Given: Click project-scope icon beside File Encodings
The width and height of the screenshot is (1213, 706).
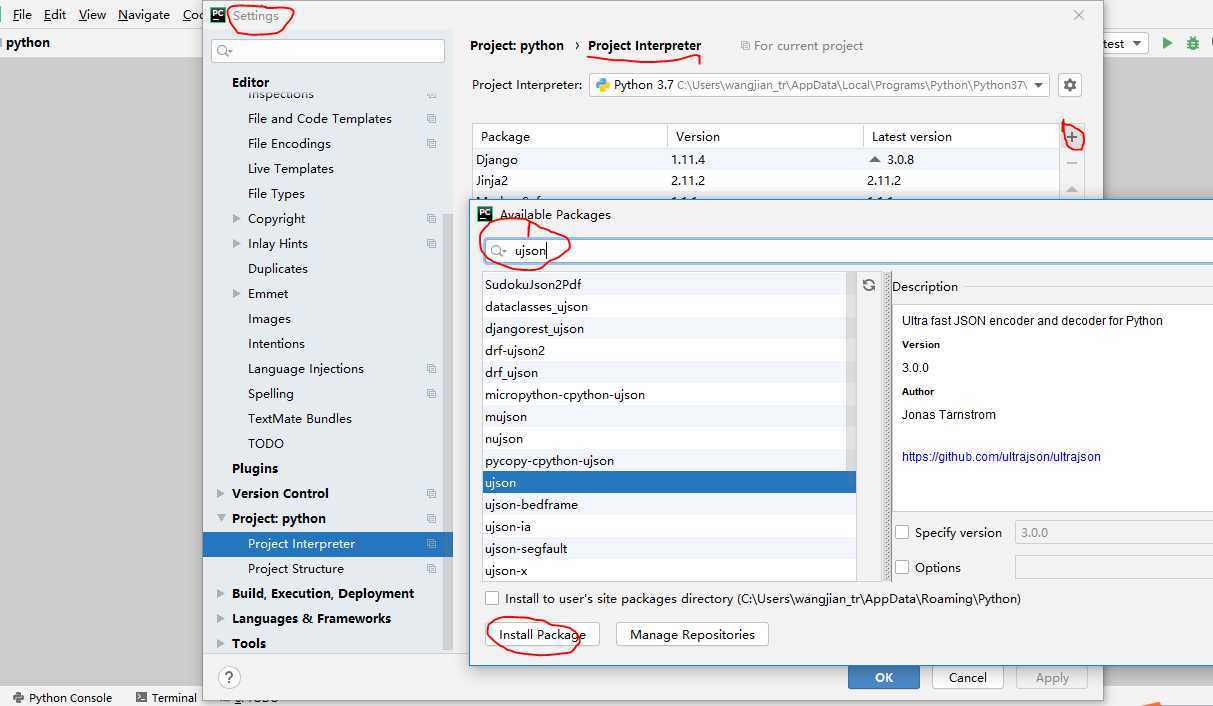Looking at the screenshot, I should 431,144.
